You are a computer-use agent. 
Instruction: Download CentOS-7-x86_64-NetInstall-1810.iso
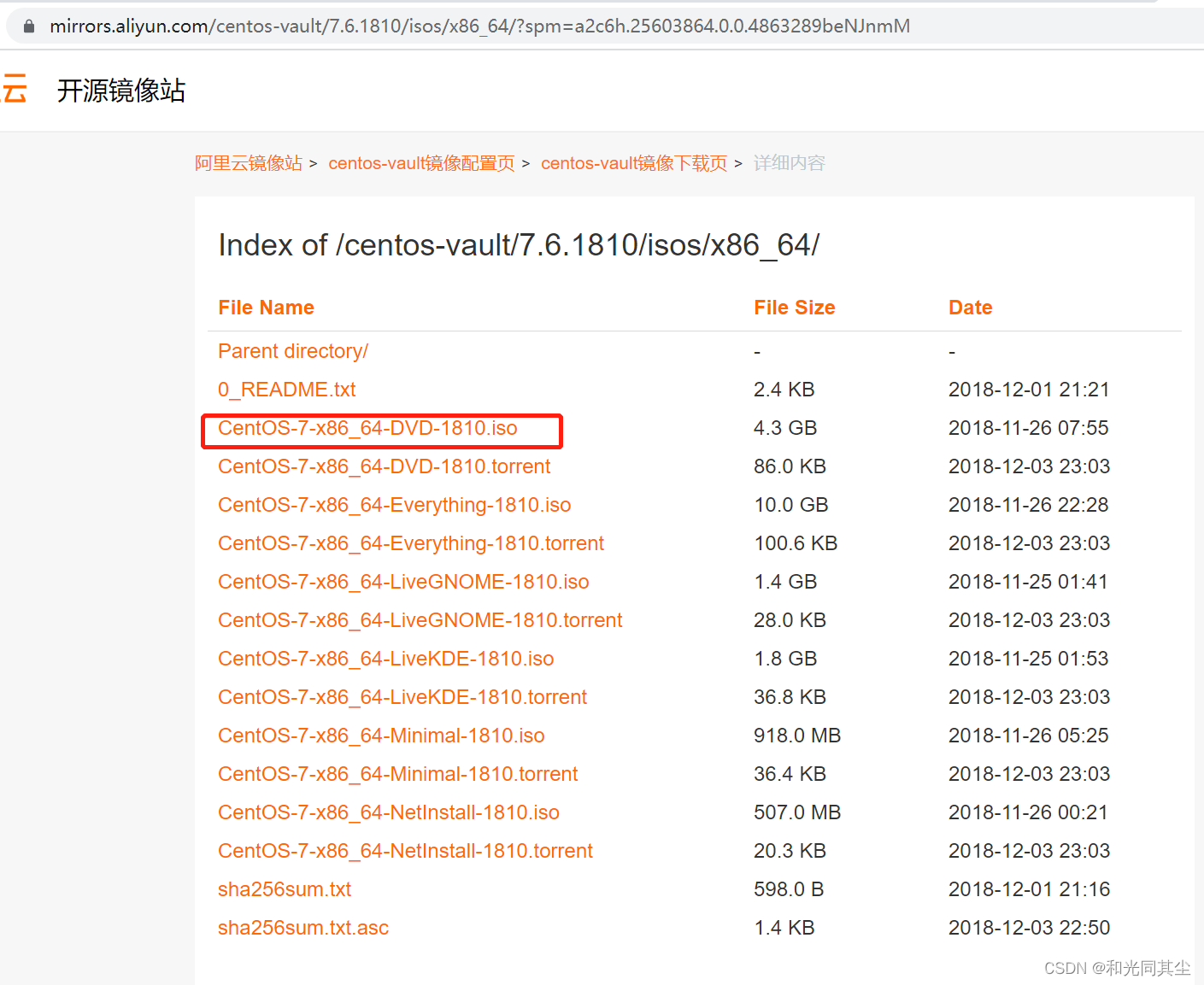click(389, 812)
